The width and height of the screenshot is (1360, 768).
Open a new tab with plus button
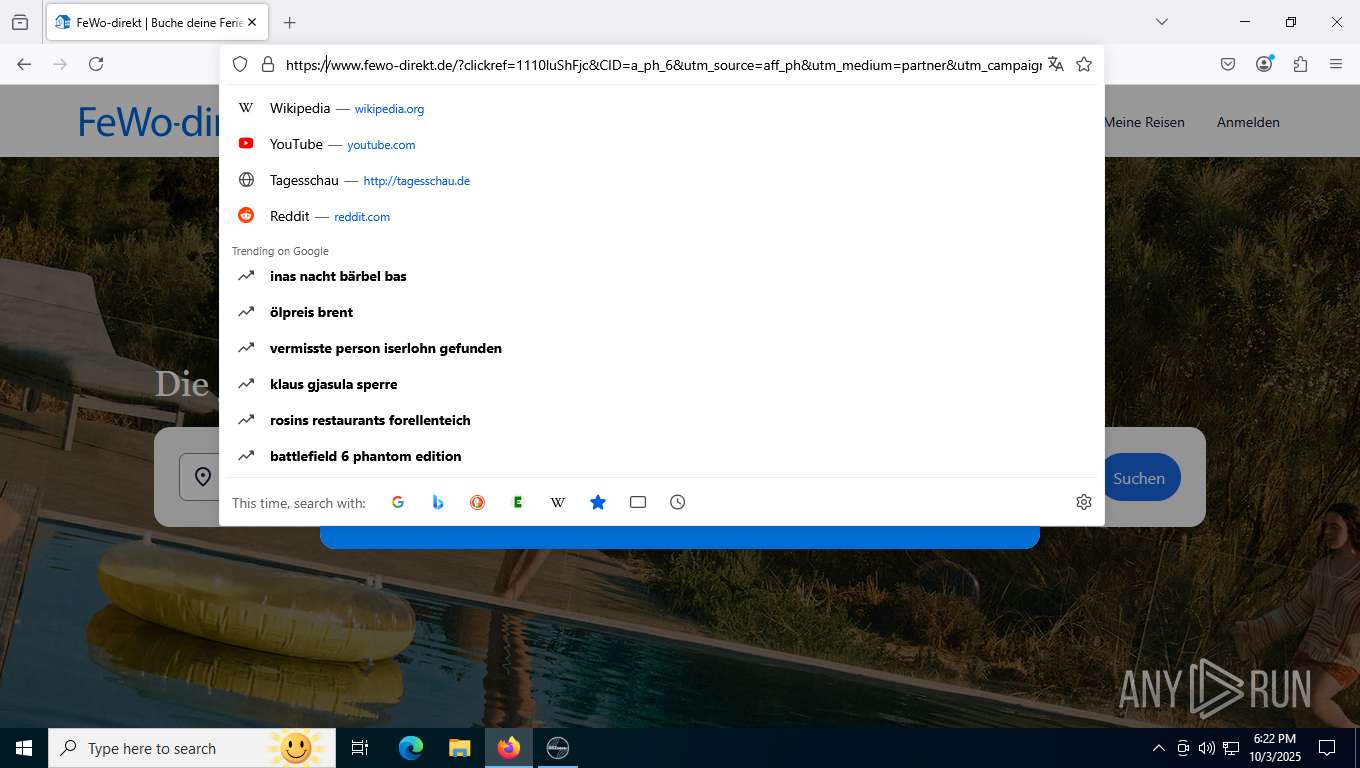(289, 22)
